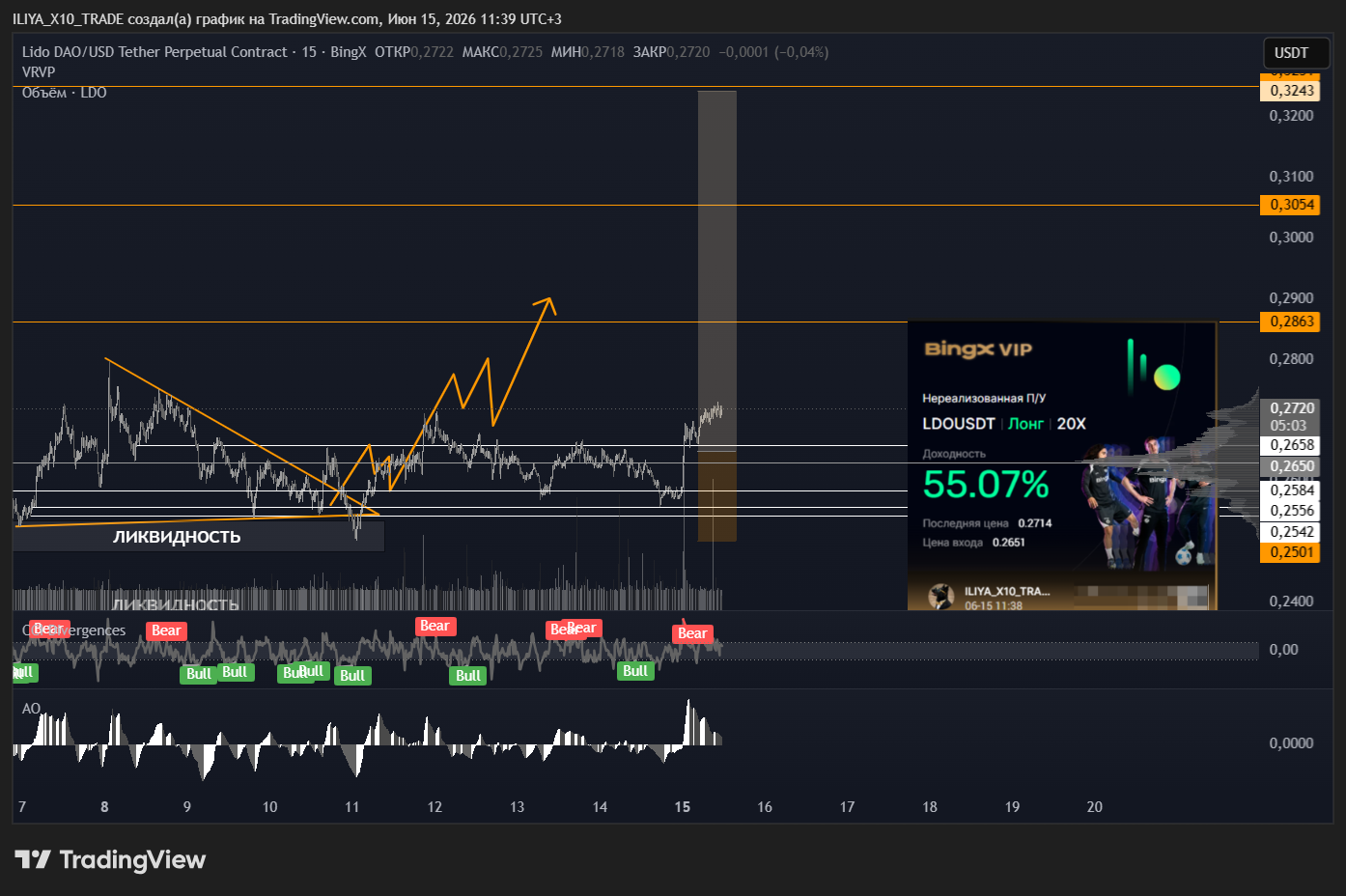Click the МИН 0,2718 low value
Image resolution: width=1346 pixels, height=896 pixels.
click(588, 52)
